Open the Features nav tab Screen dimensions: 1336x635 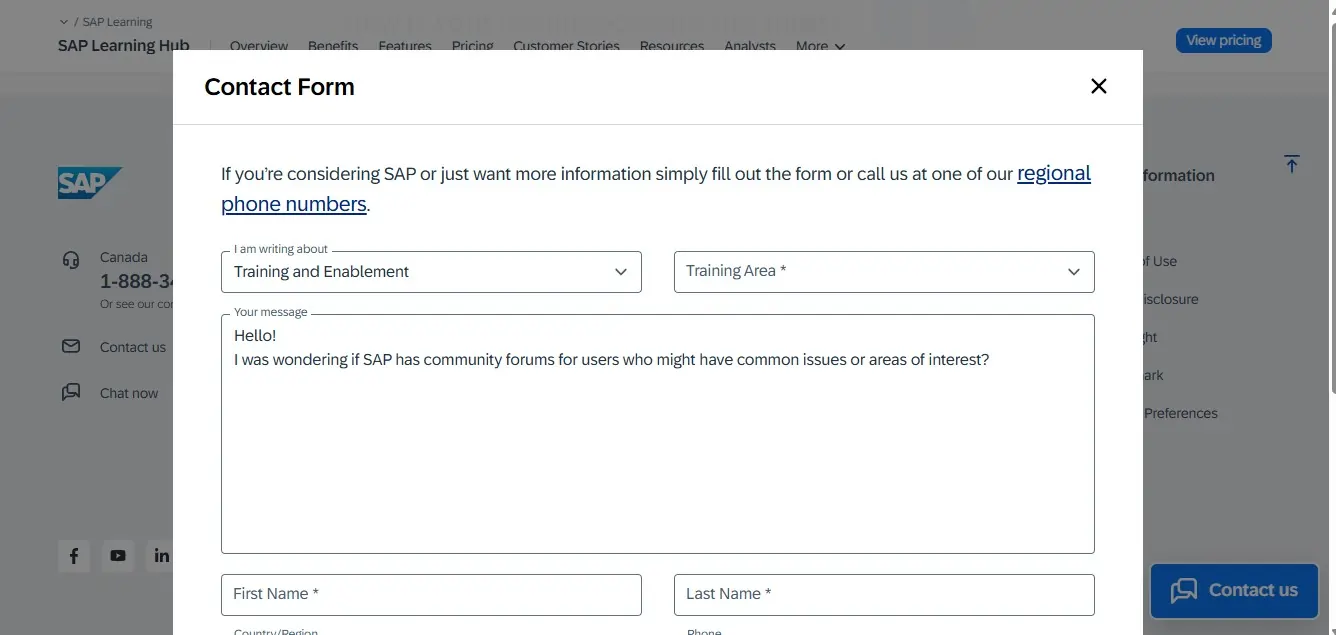click(405, 46)
